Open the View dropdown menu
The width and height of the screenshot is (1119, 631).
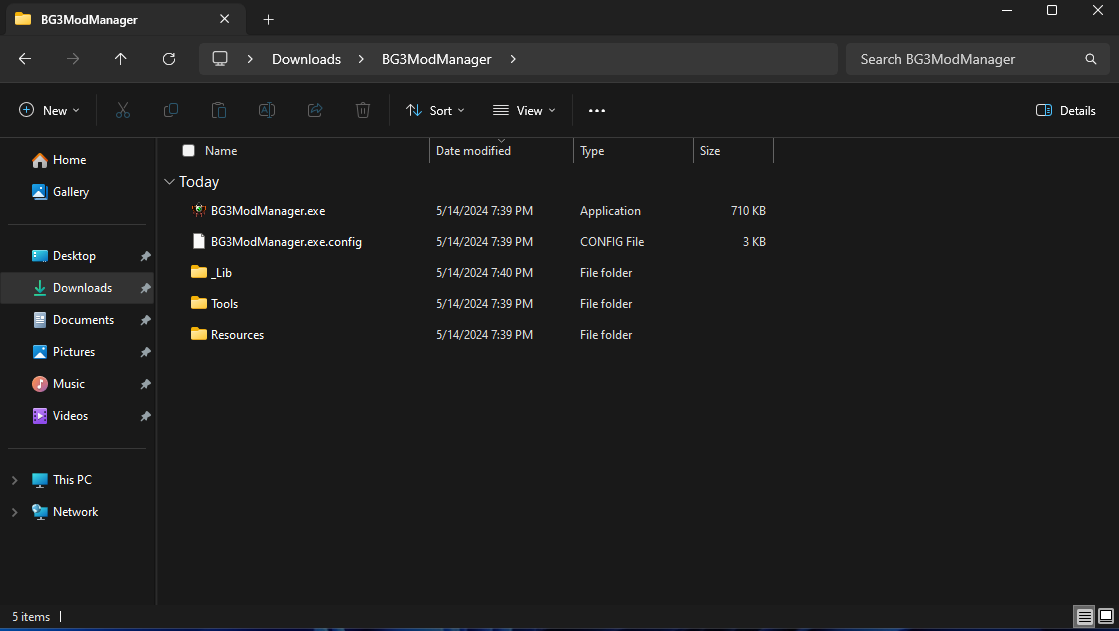point(524,110)
